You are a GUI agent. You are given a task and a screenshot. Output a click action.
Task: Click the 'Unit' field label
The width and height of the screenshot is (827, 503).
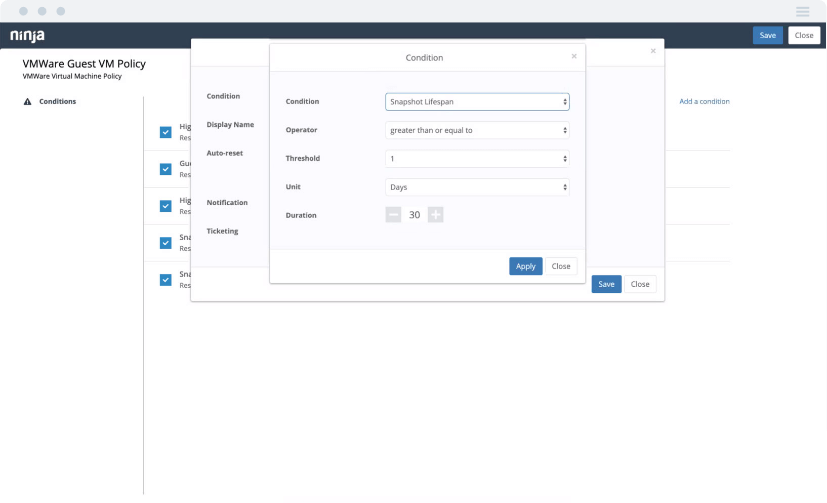[x=293, y=187]
